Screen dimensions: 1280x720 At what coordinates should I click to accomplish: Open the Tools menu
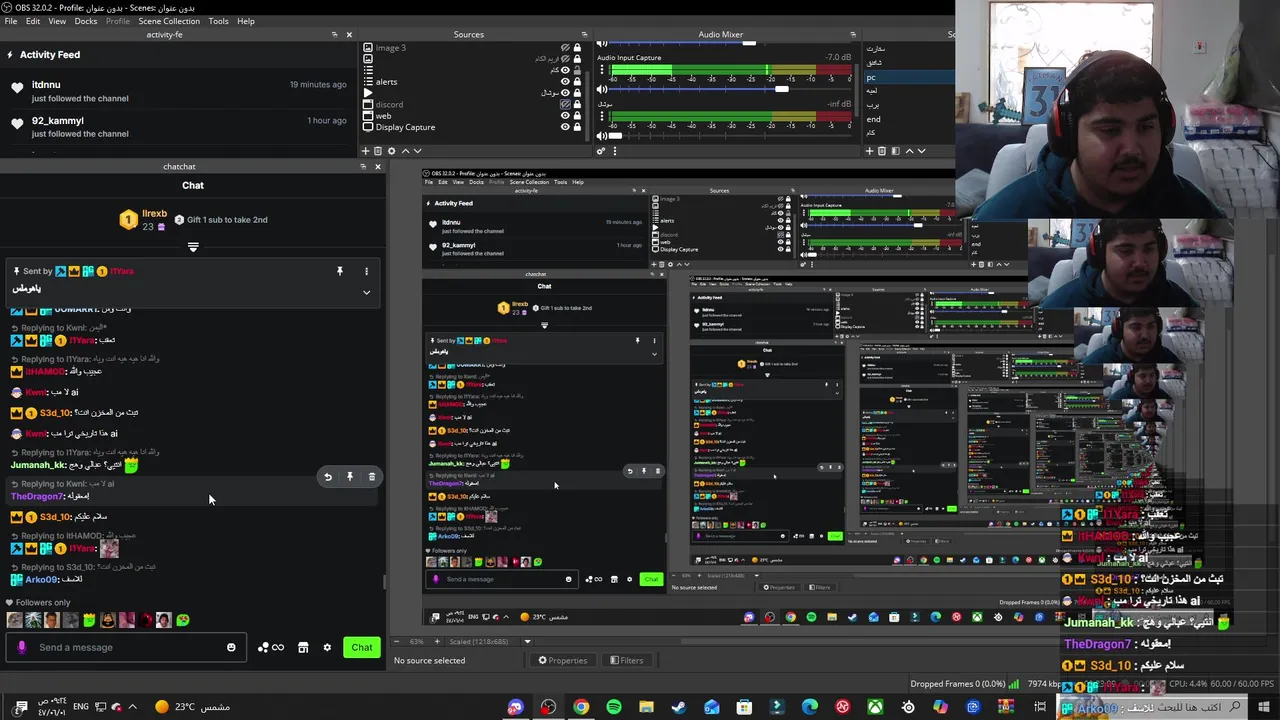pyautogui.click(x=218, y=21)
